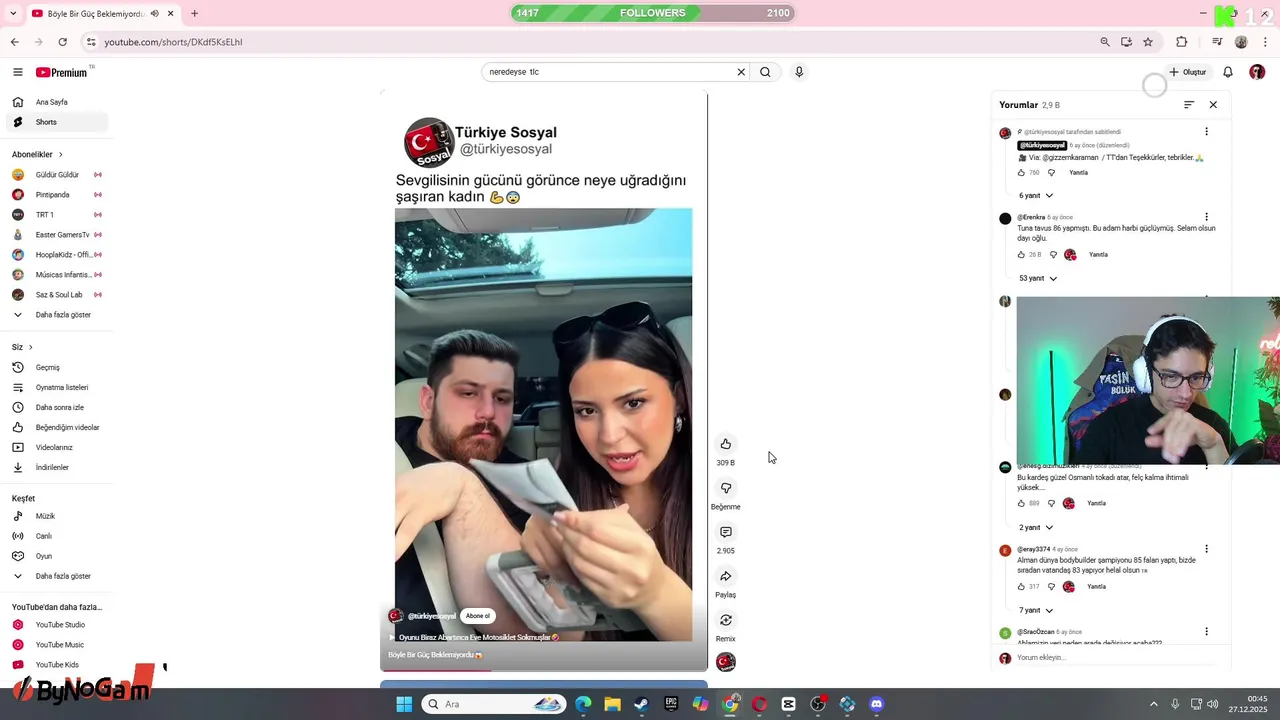Start voice search with microphone icon
Viewport: 1280px width, 720px height.
[799, 72]
